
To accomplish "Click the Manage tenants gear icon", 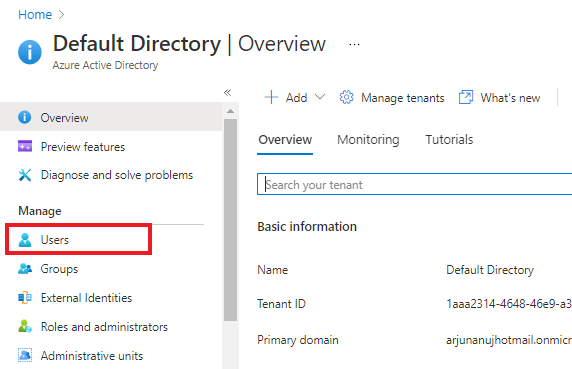I will (346, 97).
